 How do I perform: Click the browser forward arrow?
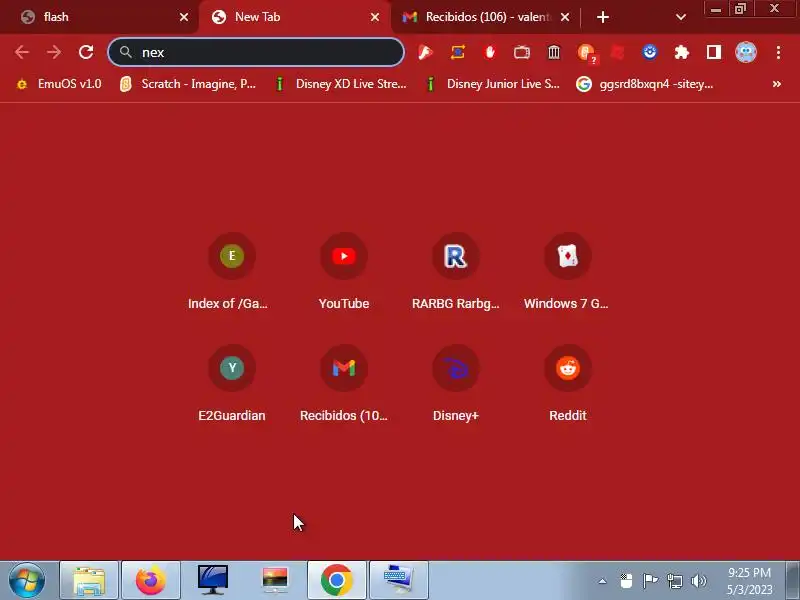coord(54,52)
